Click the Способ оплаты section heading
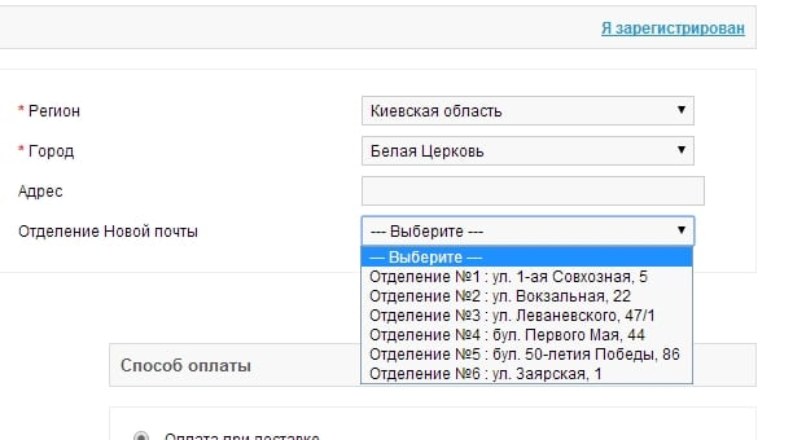 [x=186, y=365]
